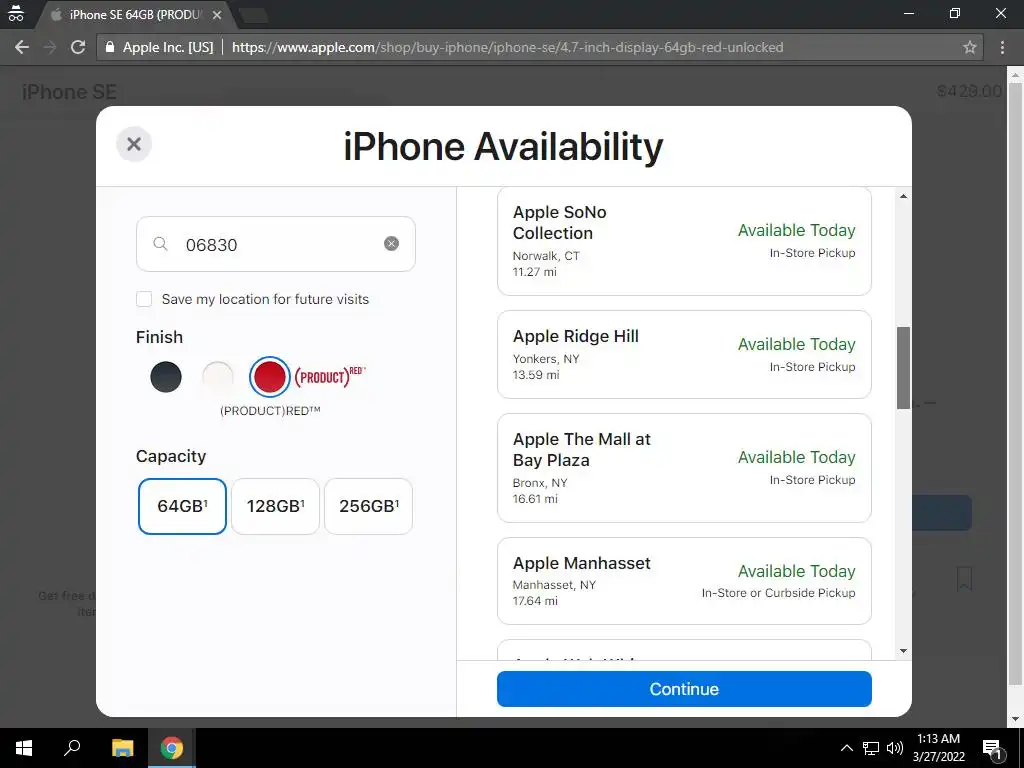Click the Apple Inc. [US] security lock

(110, 47)
